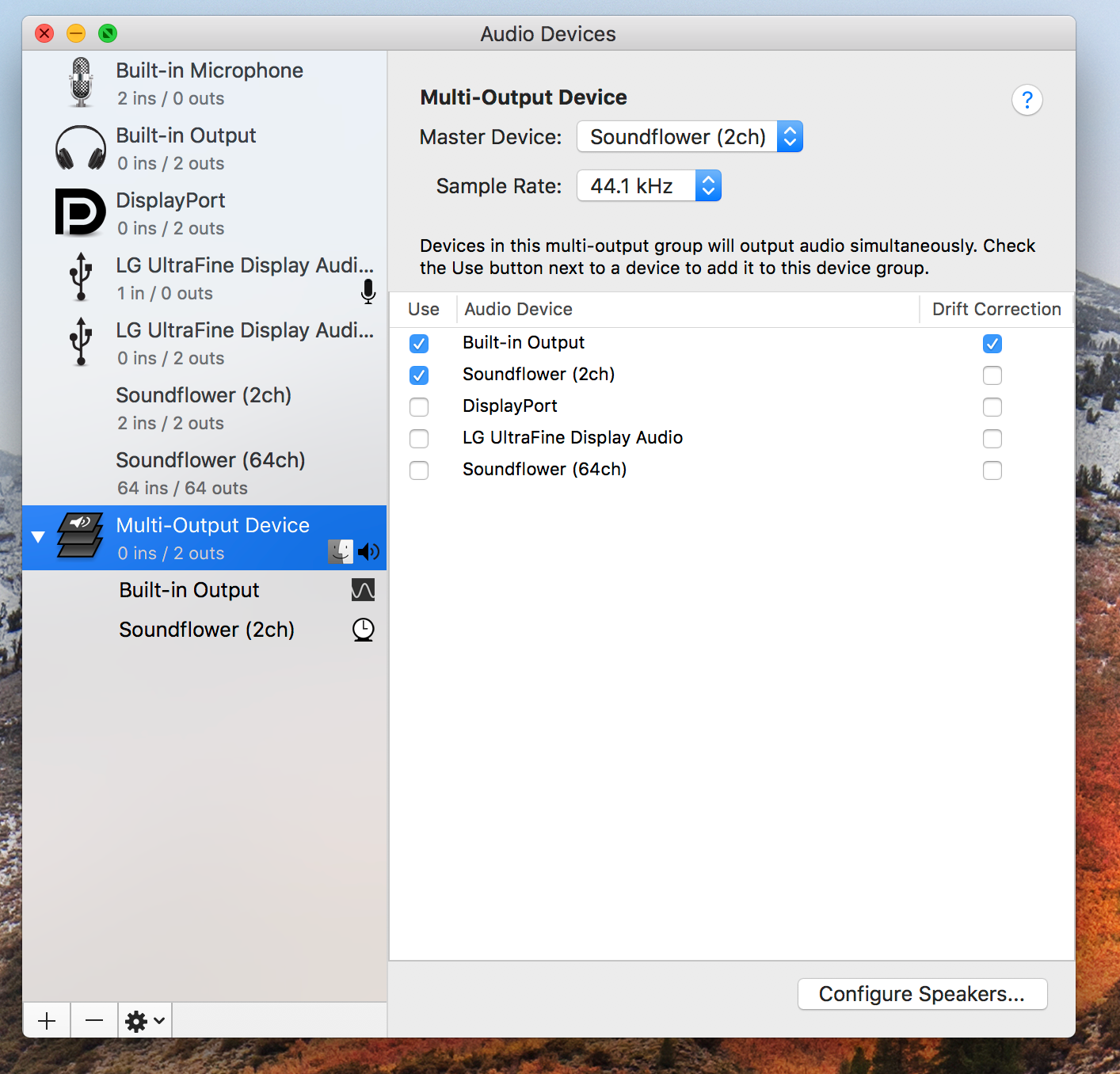This screenshot has width=1120, height=1074.
Task: Open the Master Device dropdown
Action: pos(690,137)
